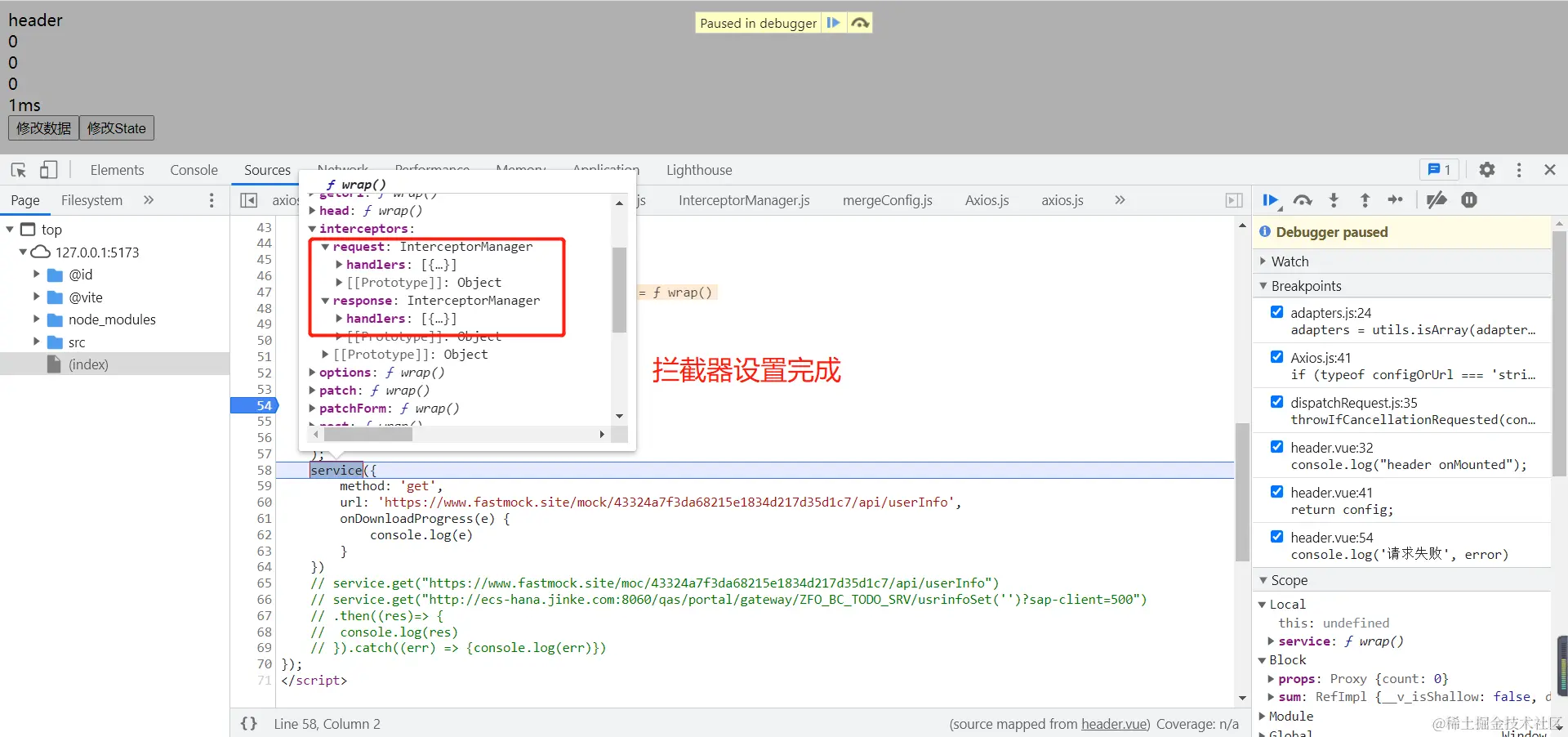Click the vertical scrollbar in the object popup
This screenshot has width=1568, height=737.
point(619,290)
